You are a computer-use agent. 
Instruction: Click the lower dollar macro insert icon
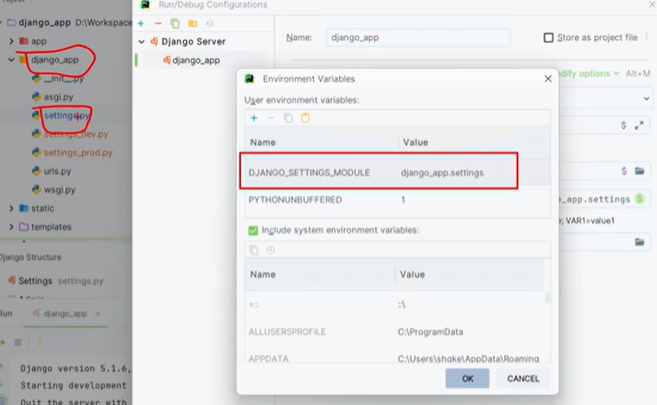click(x=624, y=171)
